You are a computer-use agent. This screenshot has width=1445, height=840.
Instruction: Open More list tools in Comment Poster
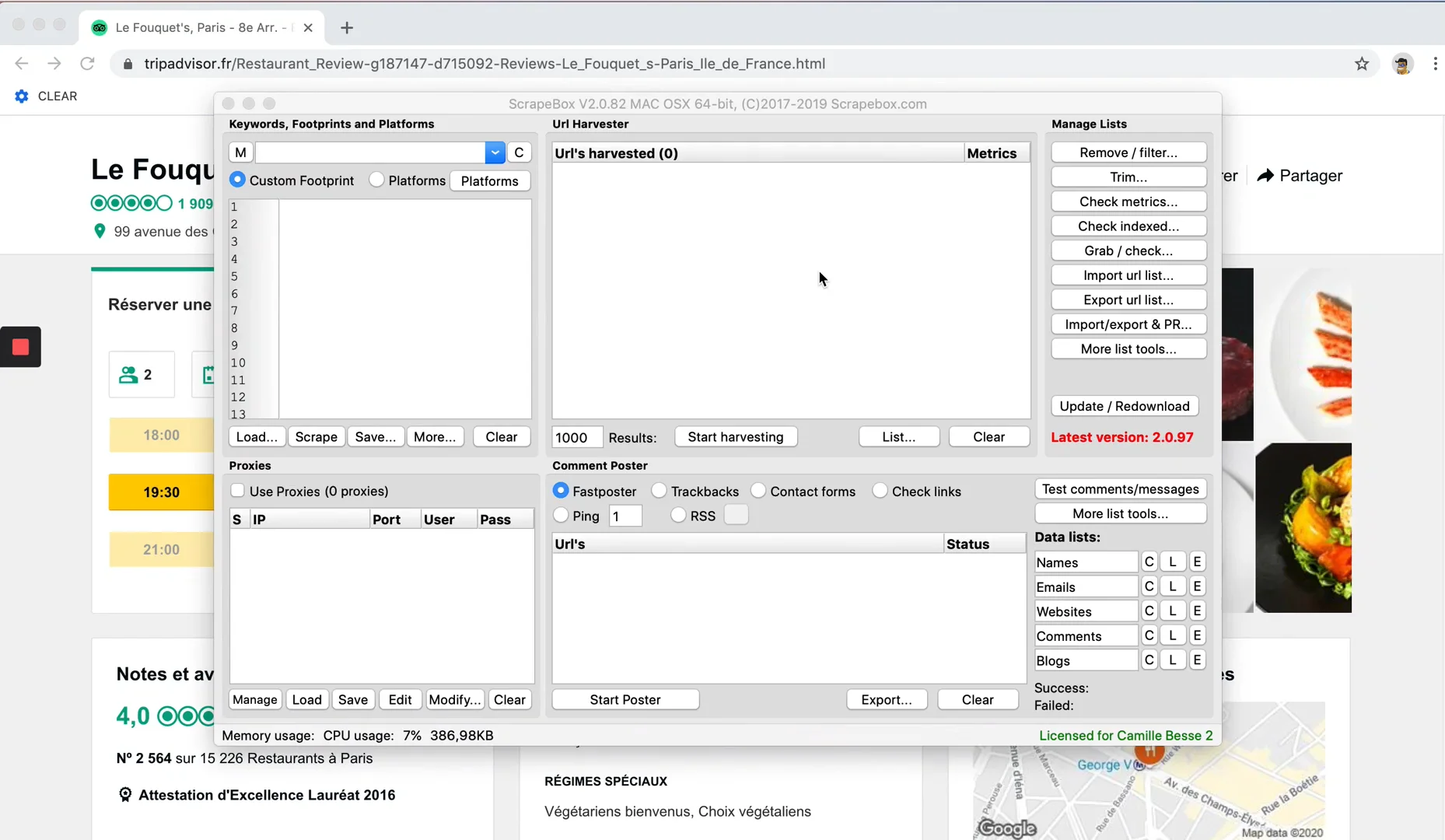1121,513
